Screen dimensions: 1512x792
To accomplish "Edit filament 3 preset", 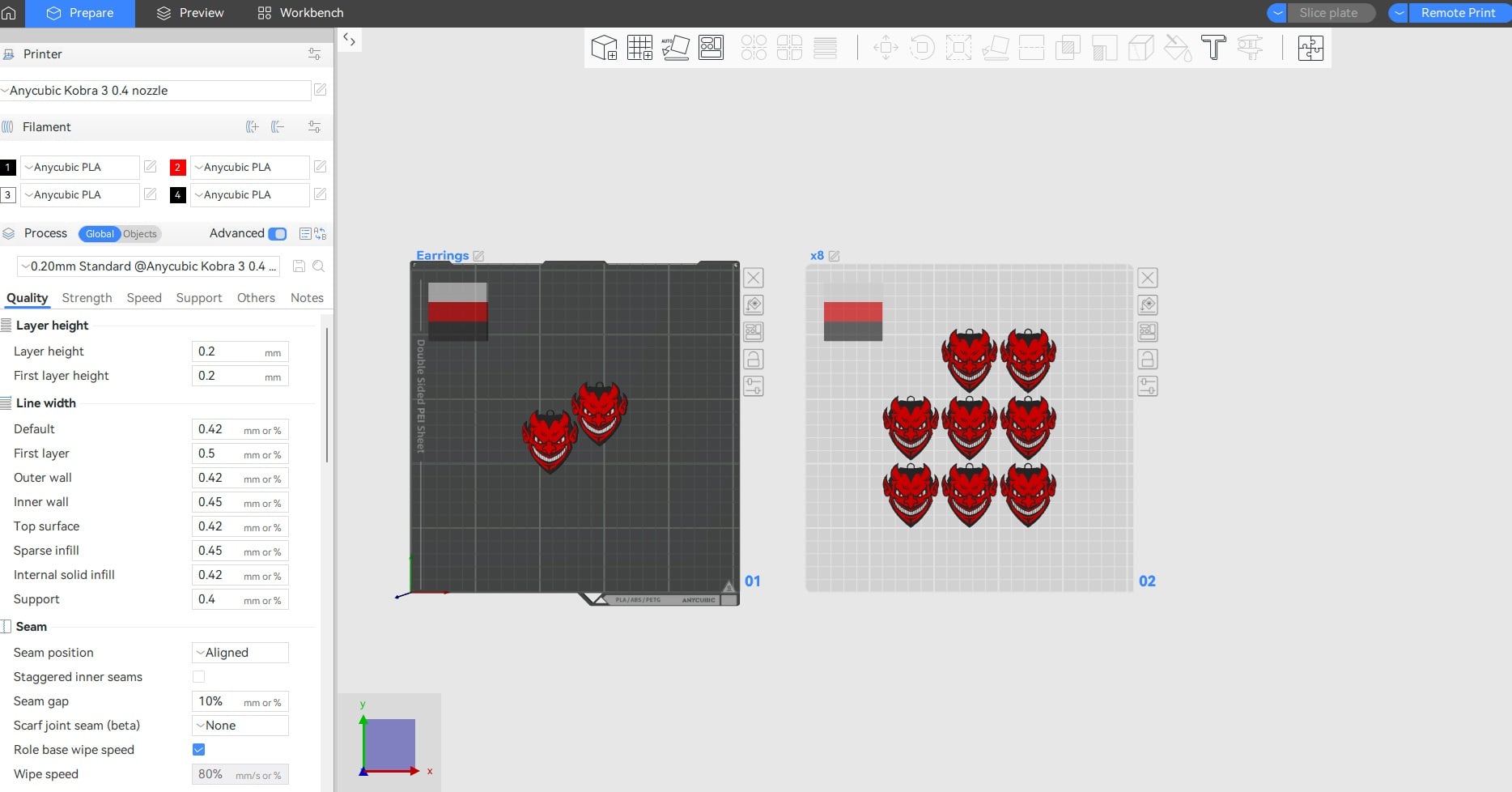I will (x=150, y=194).
